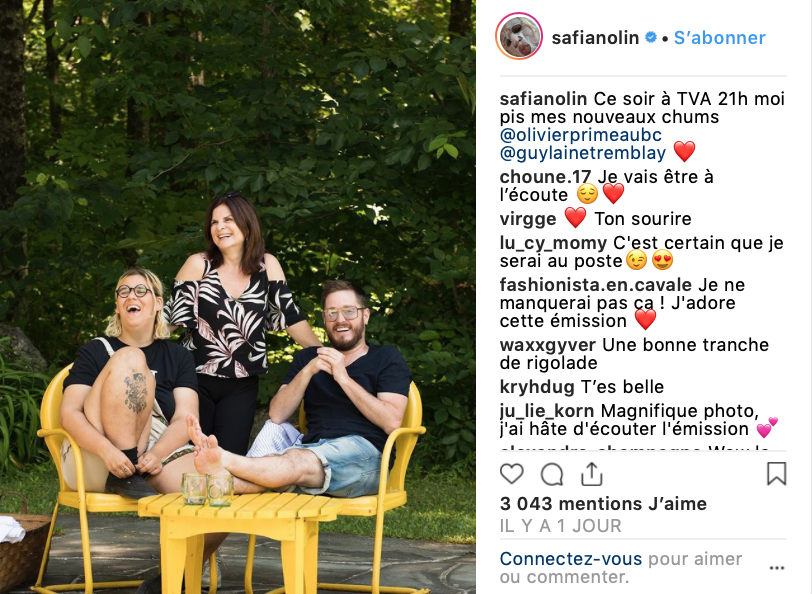
Task: Open the @olivierprimeaubc mention
Action: (x=581, y=135)
